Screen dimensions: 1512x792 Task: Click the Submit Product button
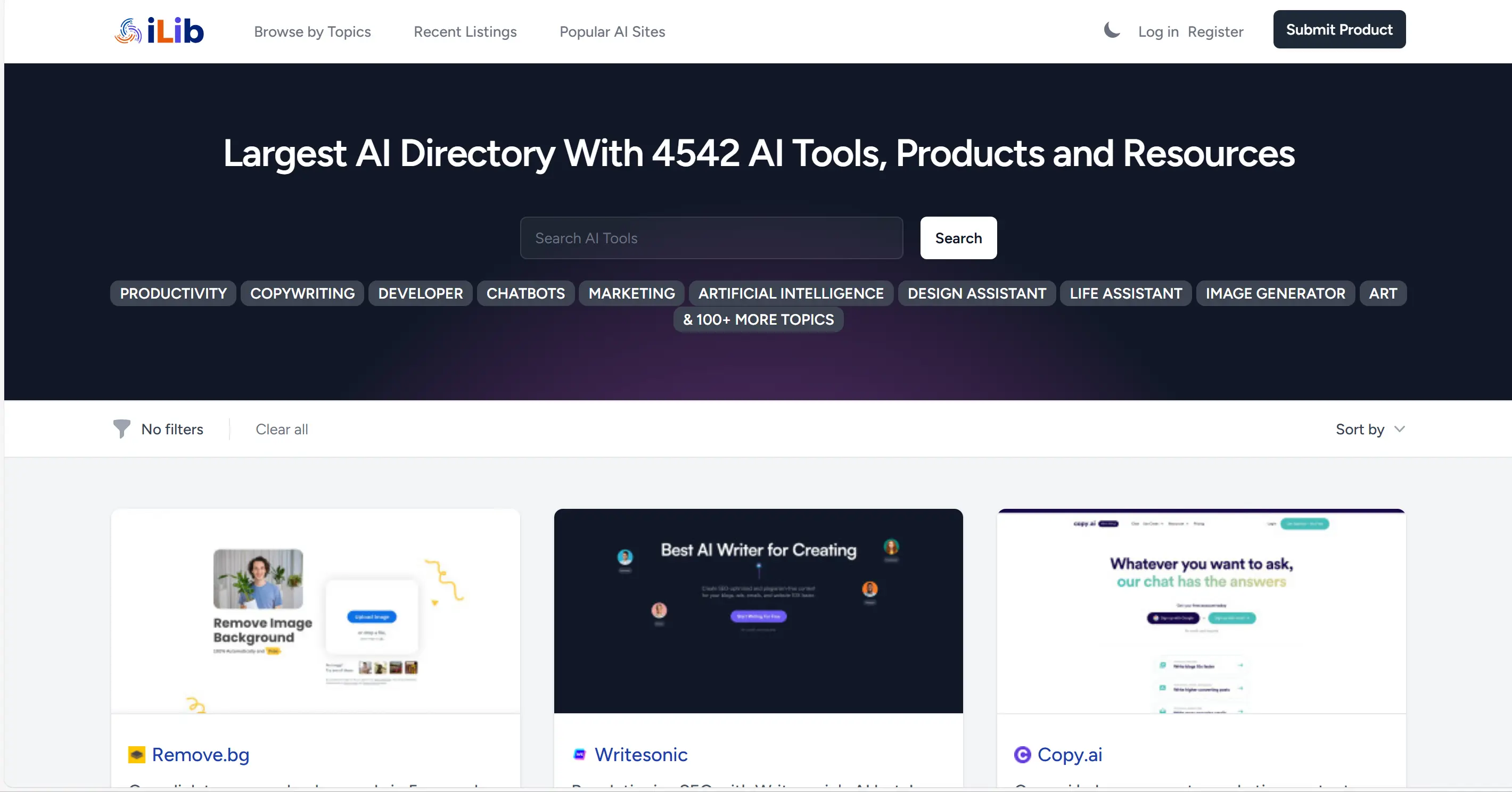click(x=1340, y=29)
